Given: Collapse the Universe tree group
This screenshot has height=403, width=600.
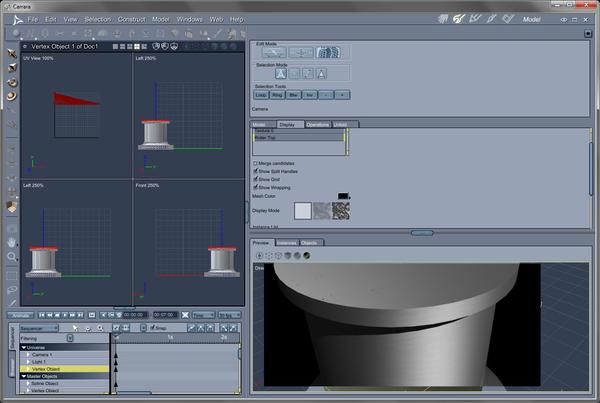Looking at the screenshot, I should [24, 347].
